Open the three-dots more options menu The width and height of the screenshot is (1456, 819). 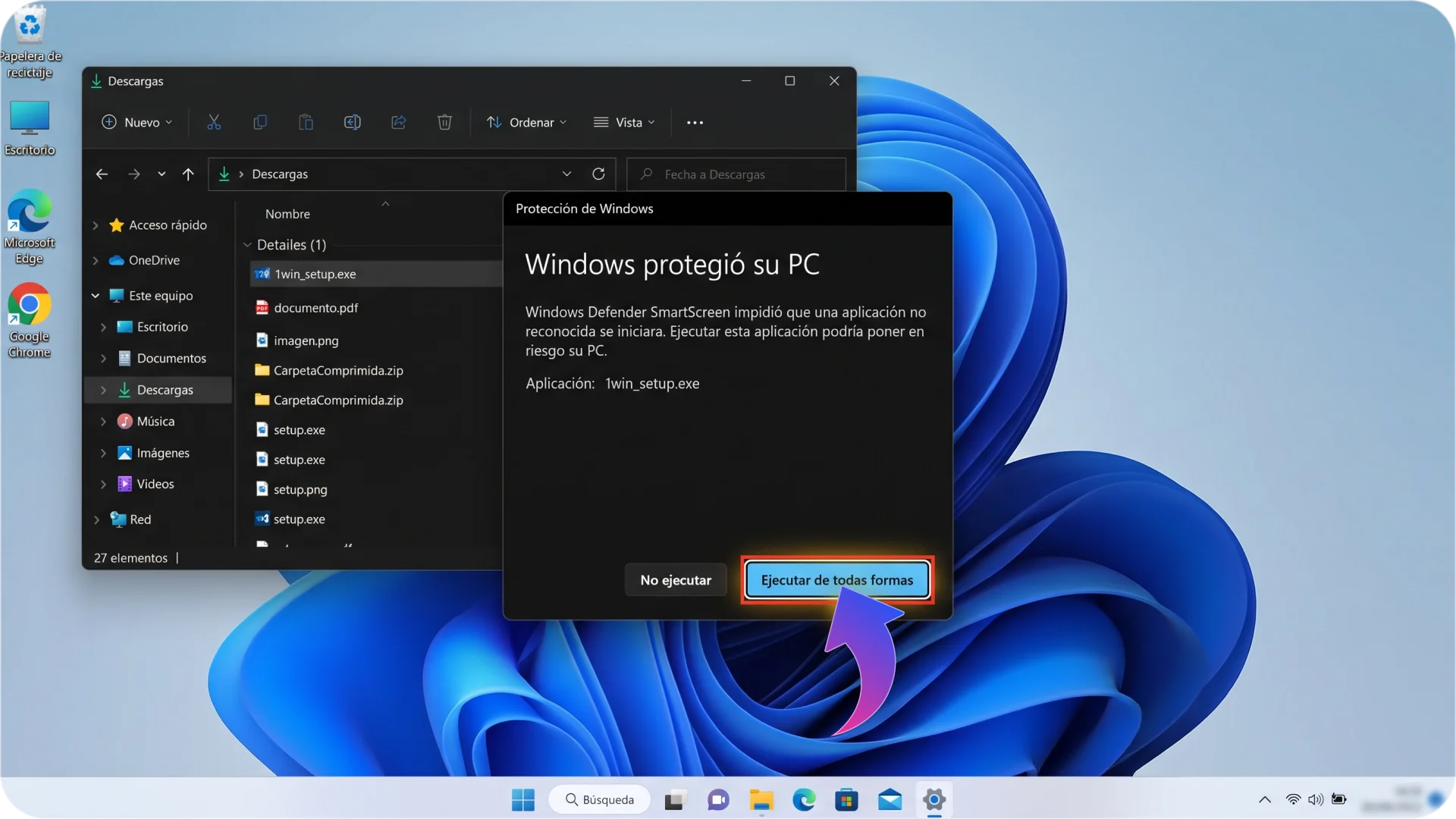(695, 122)
